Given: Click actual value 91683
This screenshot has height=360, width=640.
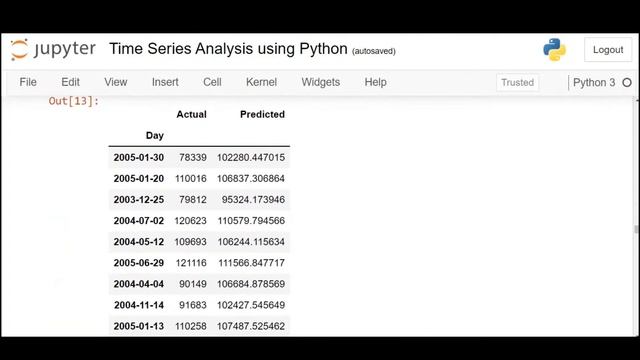Looking at the screenshot, I should tap(193, 305).
